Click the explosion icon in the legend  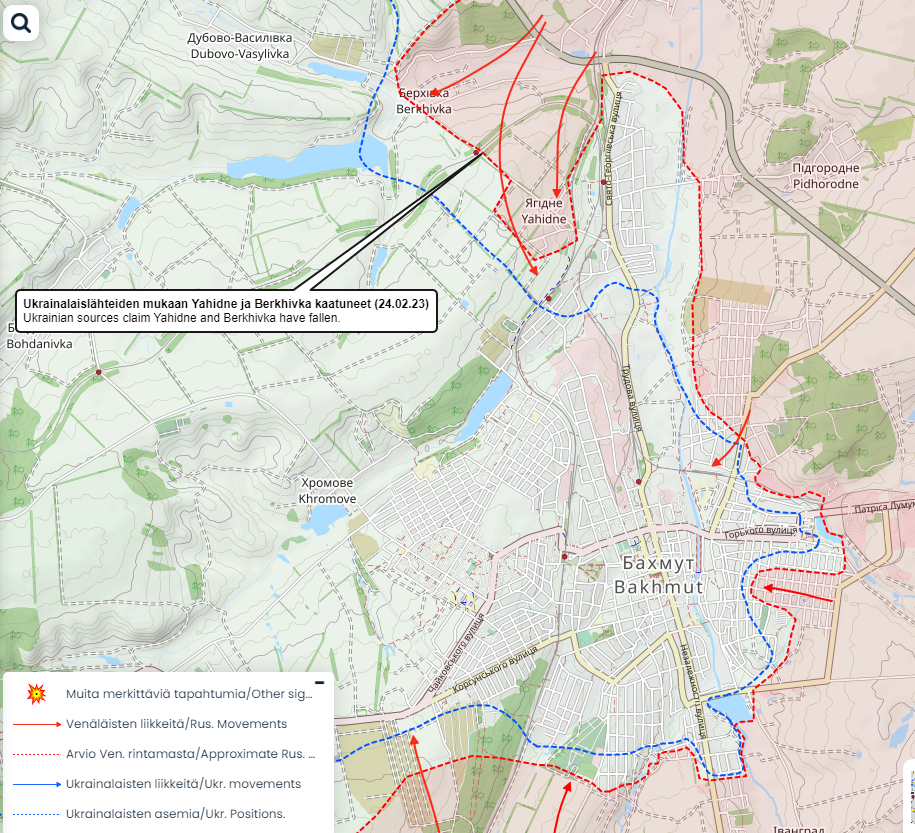pos(37,694)
